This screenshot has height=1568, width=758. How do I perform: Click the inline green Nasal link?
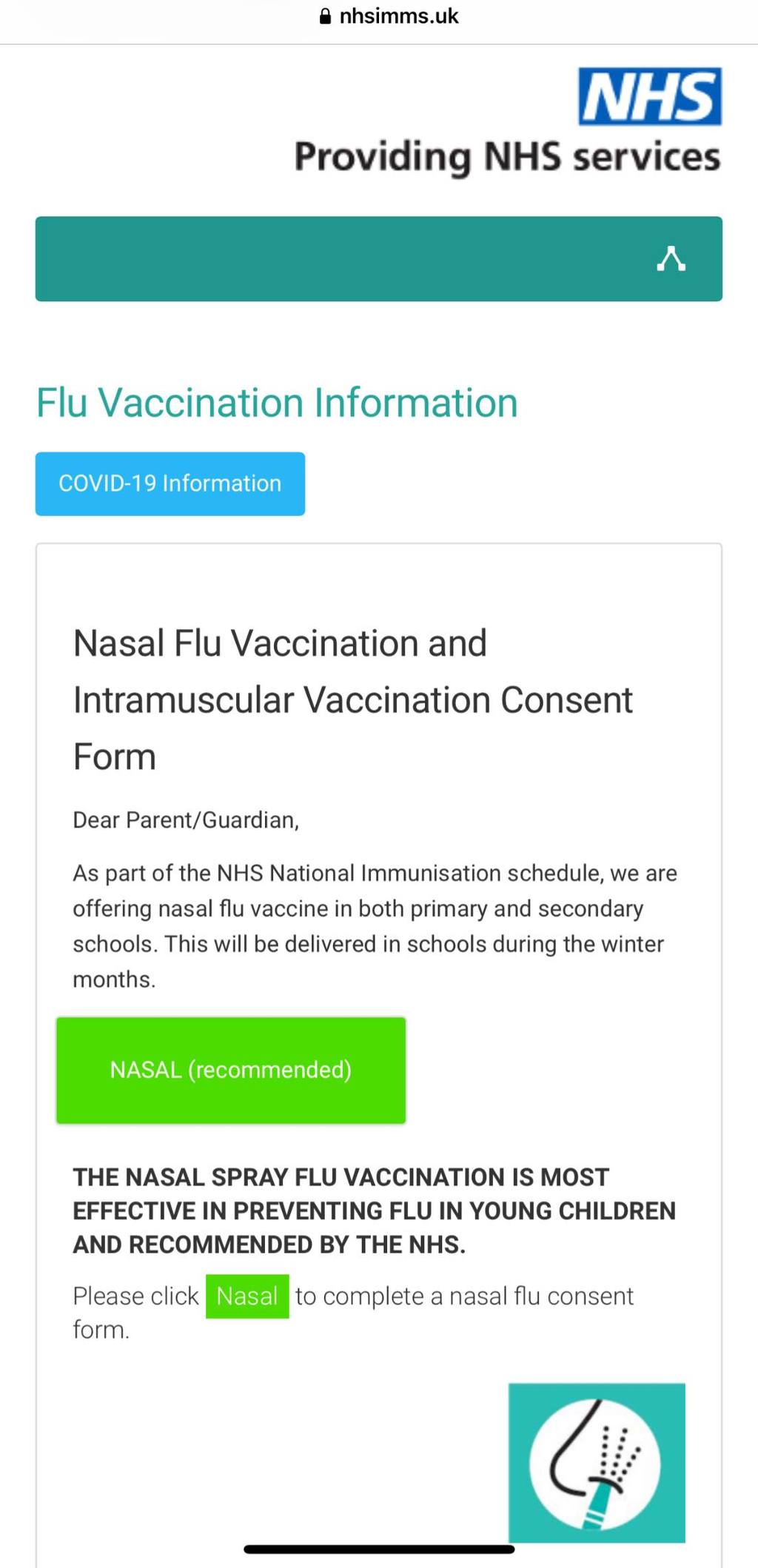point(247,1296)
